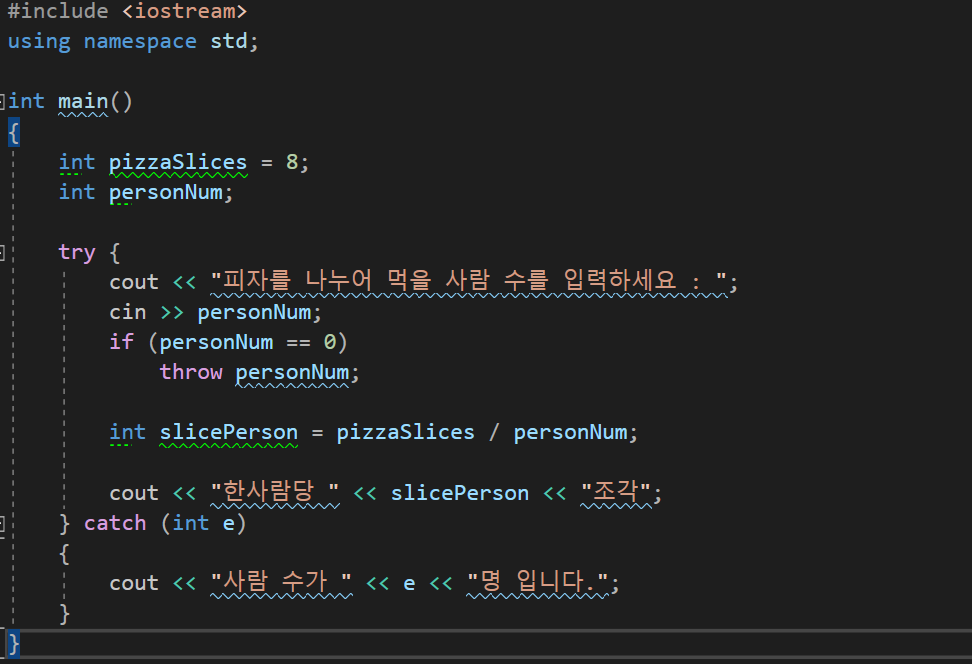Click pizzaSlices in the division expression

[405, 432]
